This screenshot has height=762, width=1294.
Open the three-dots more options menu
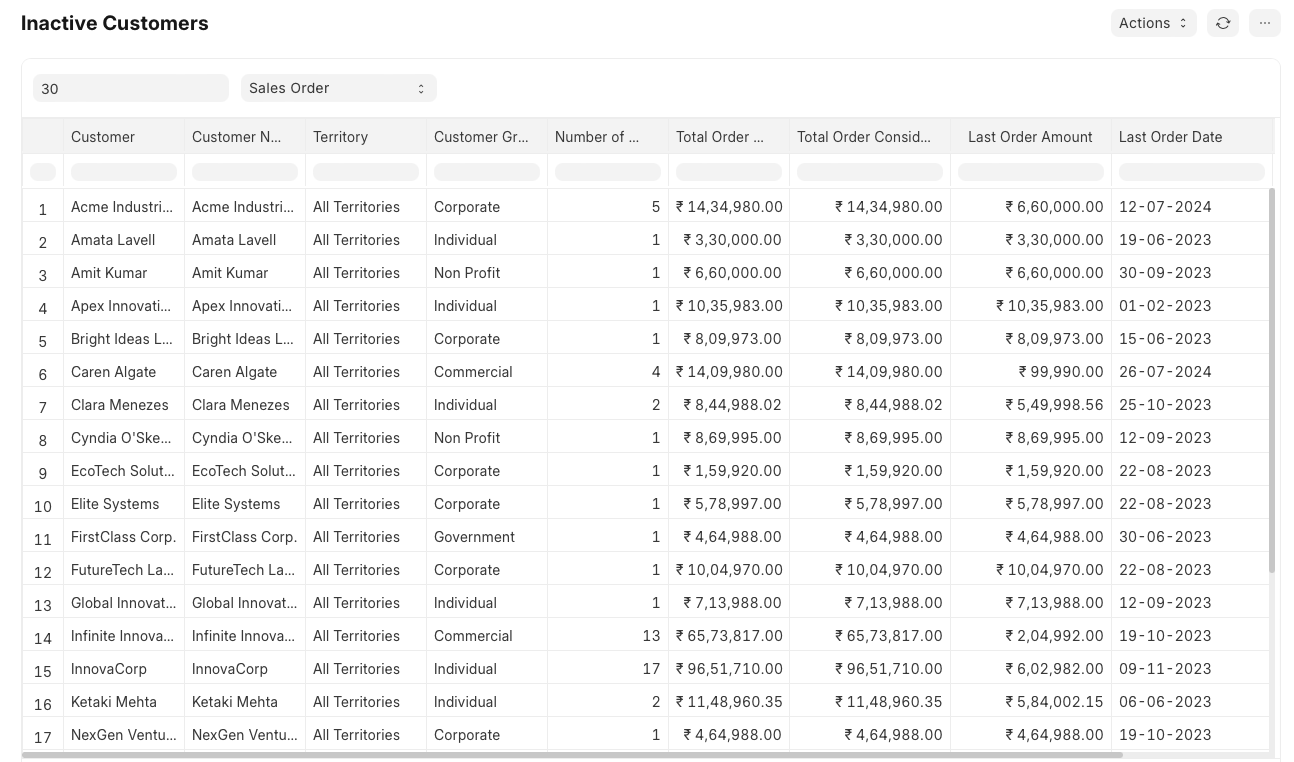[1264, 23]
